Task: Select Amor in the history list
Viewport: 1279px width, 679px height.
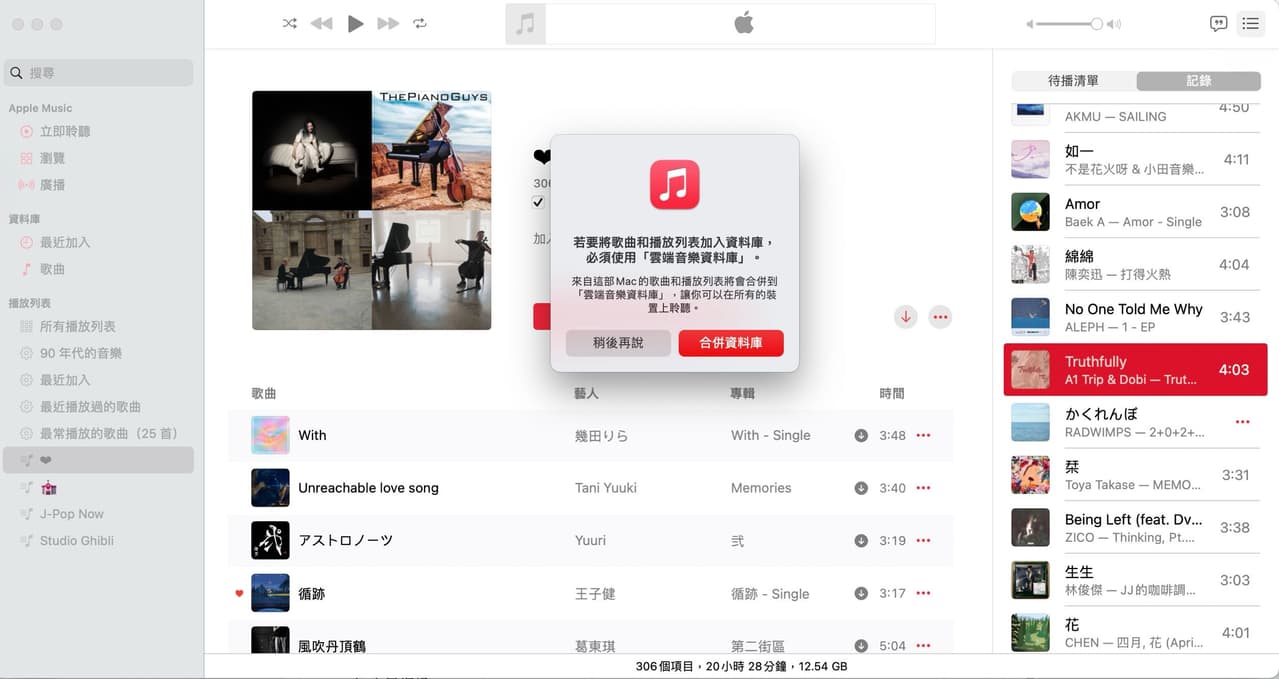Action: tap(1135, 212)
